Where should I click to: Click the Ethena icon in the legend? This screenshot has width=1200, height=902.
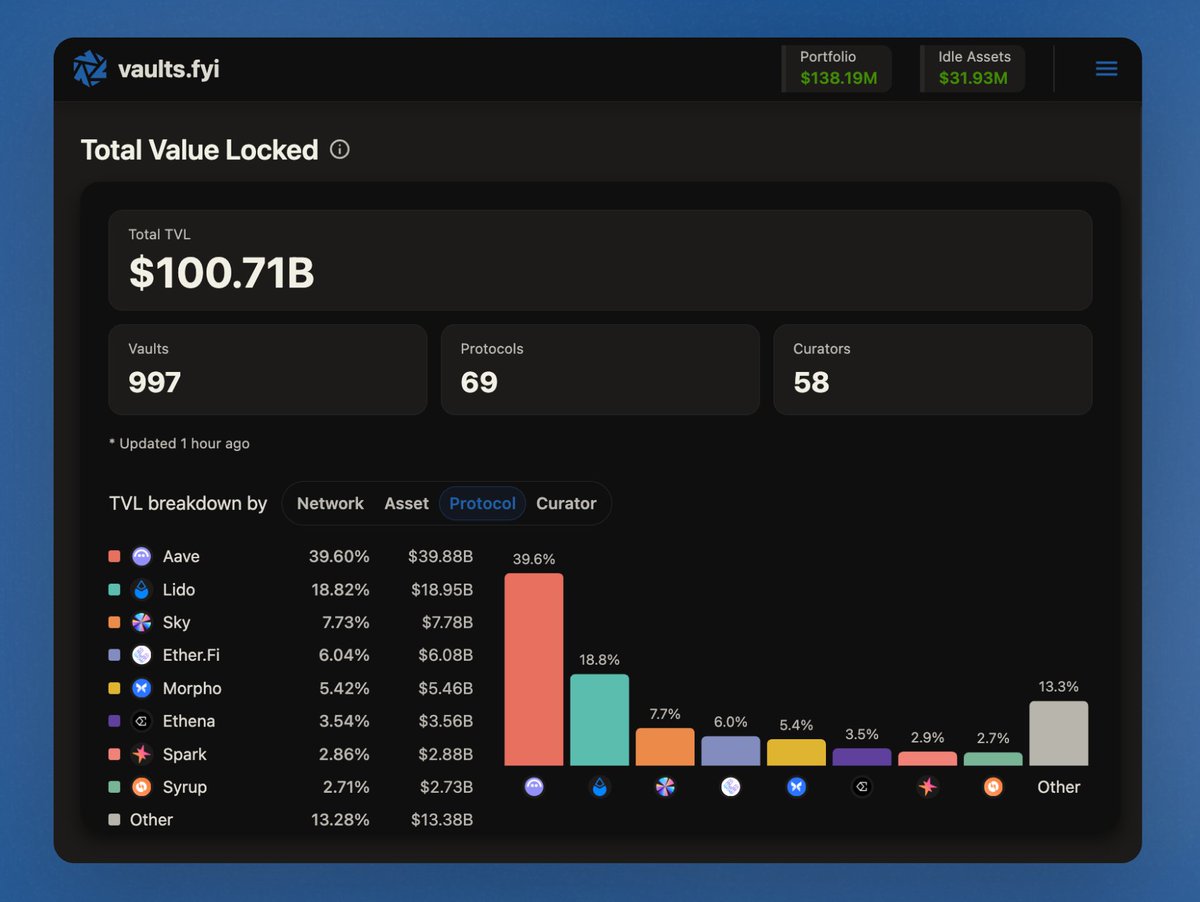[141, 721]
